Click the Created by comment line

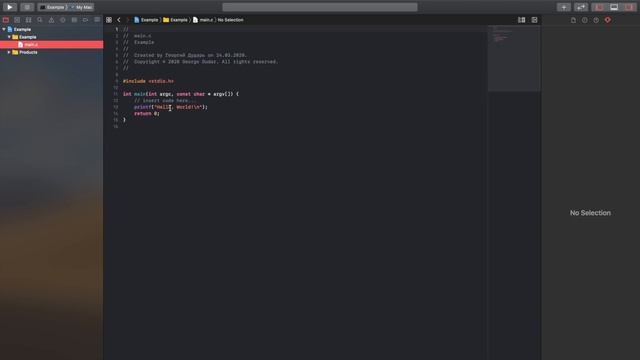click(184, 55)
